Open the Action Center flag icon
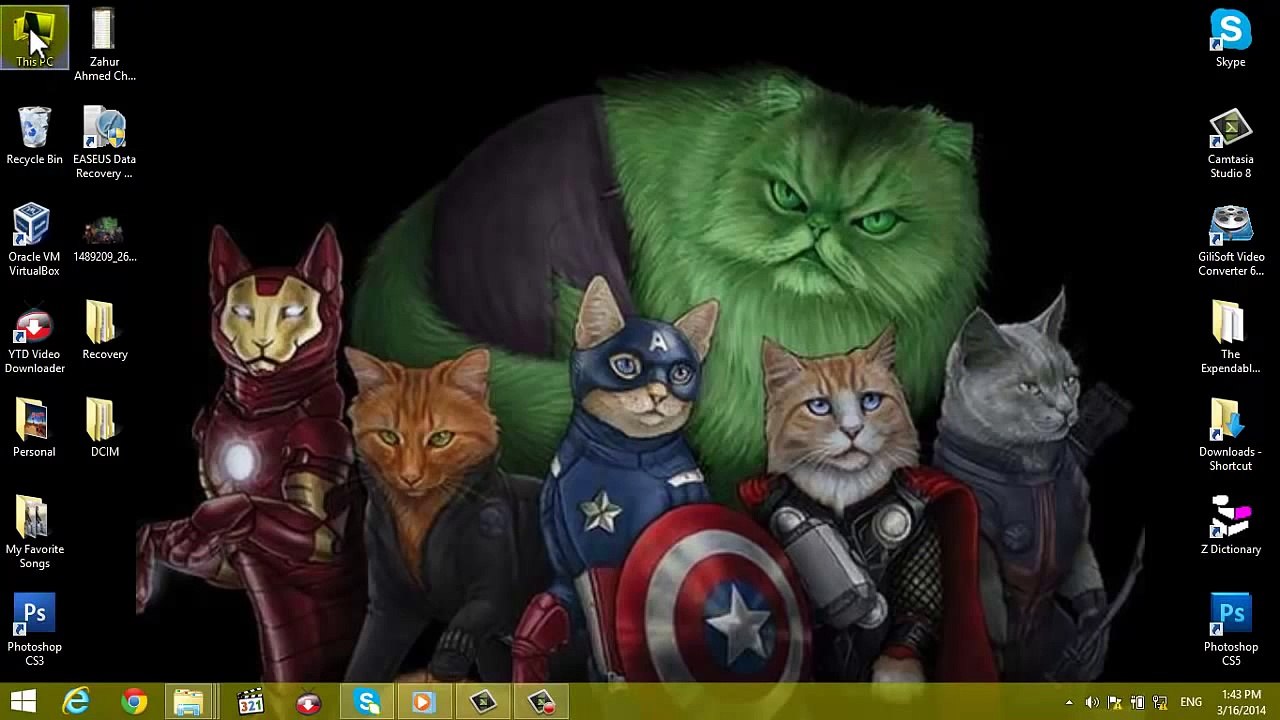Screen dimensions: 1280x720 pyautogui.click(x=1114, y=702)
